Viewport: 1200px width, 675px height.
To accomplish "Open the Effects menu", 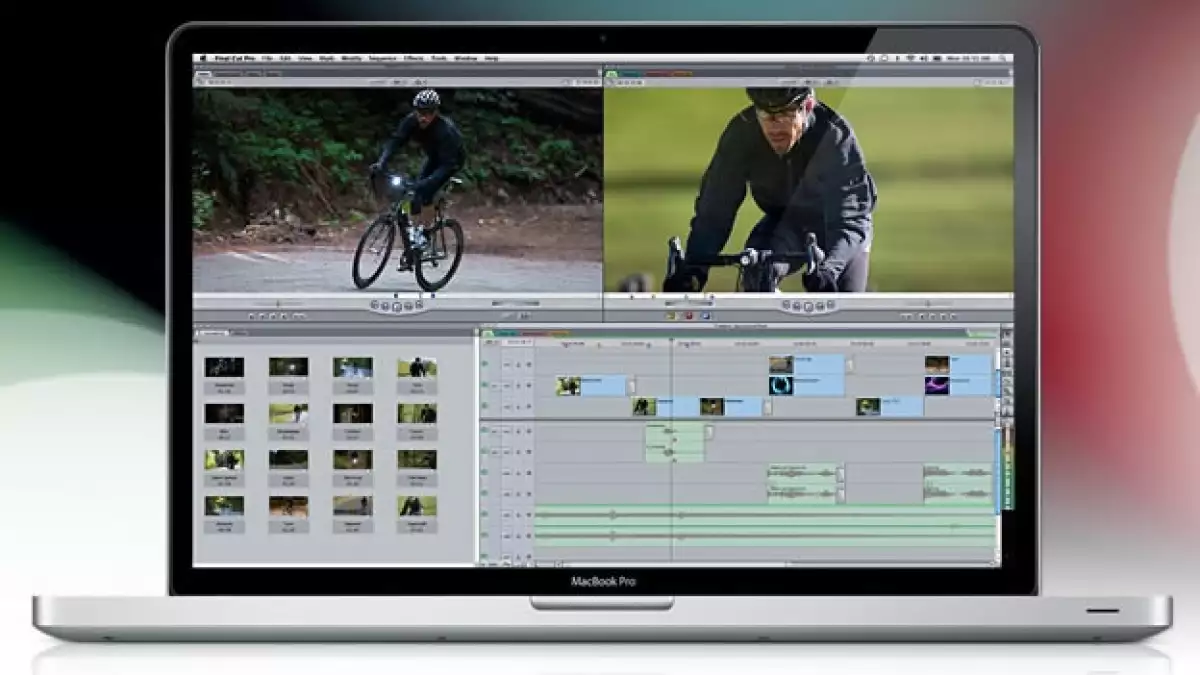I will 413,59.
